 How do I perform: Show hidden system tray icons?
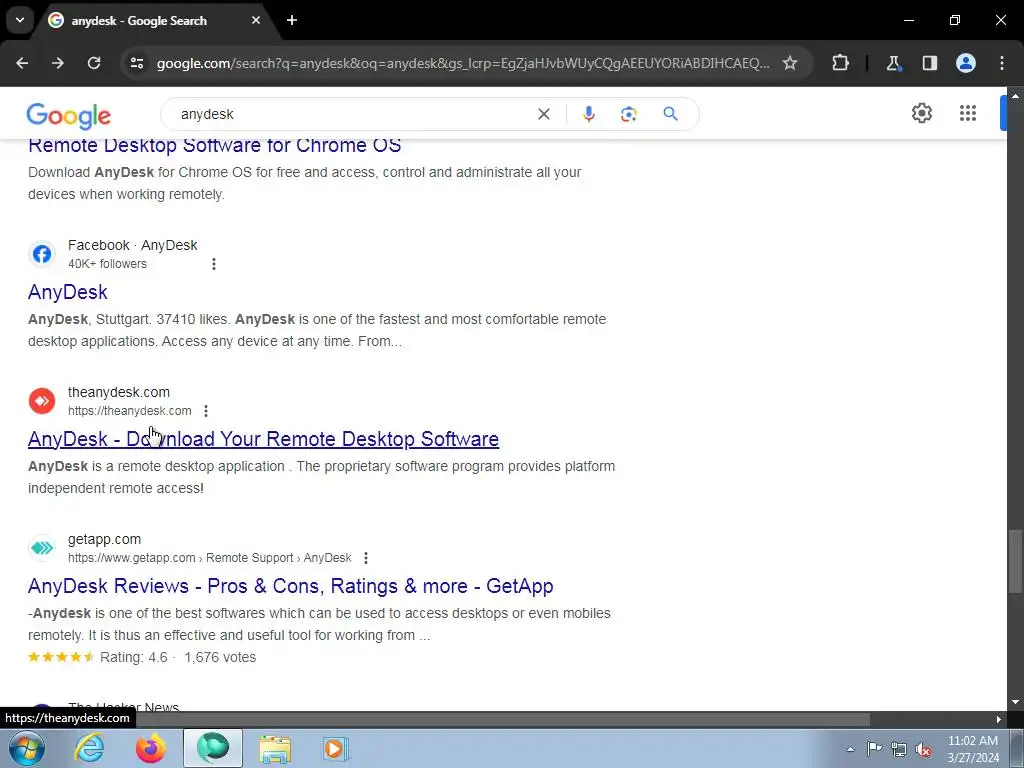pyautogui.click(x=850, y=749)
